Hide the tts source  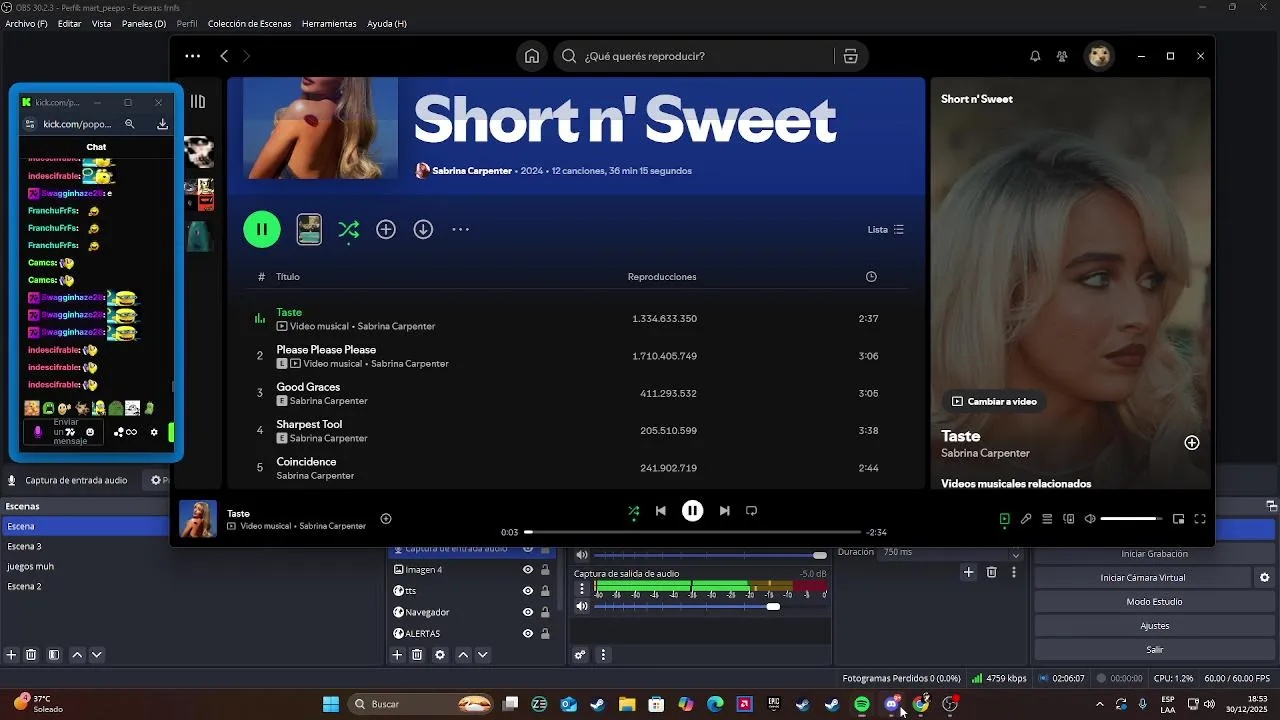(528, 591)
